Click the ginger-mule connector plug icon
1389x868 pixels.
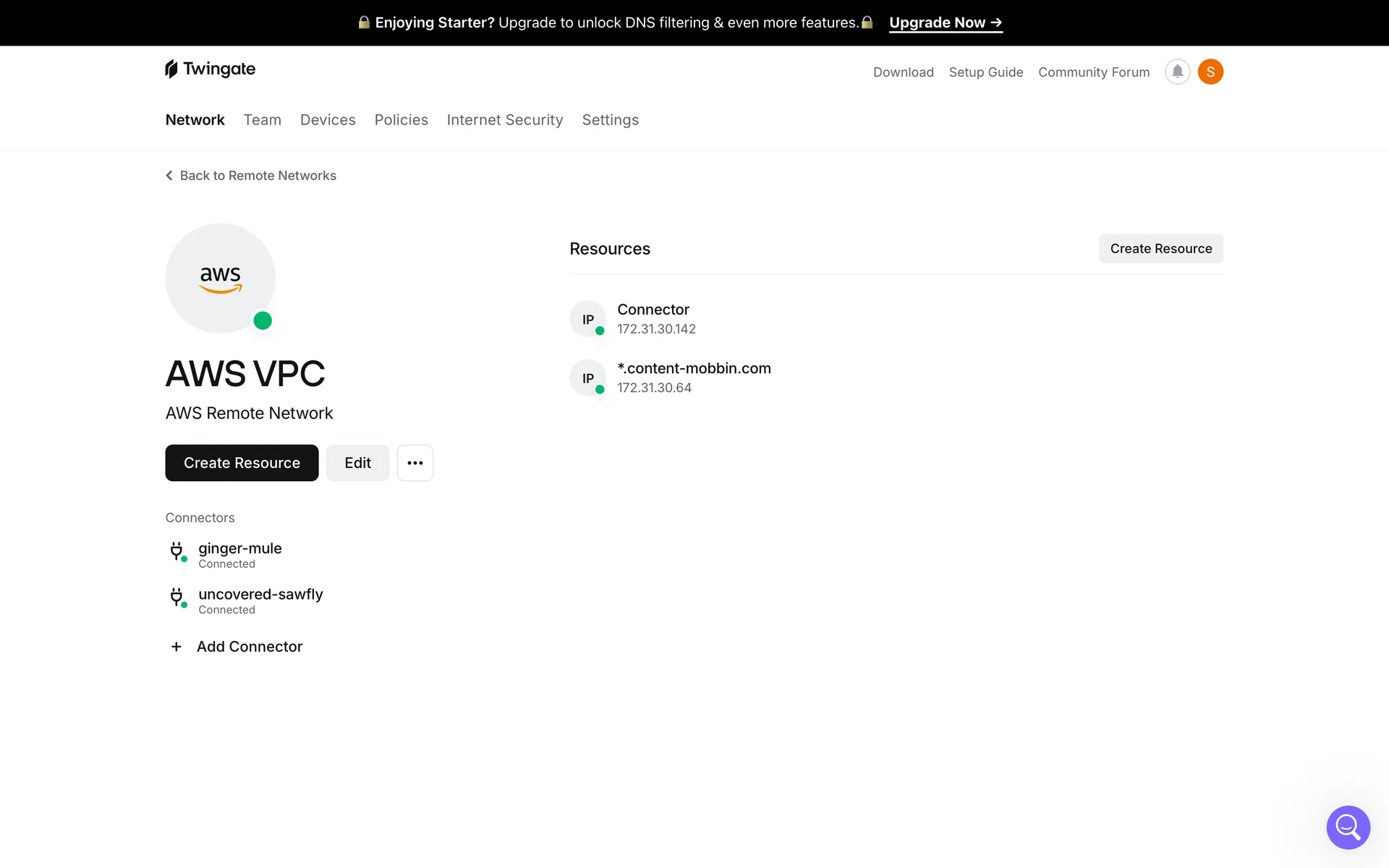point(177,552)
